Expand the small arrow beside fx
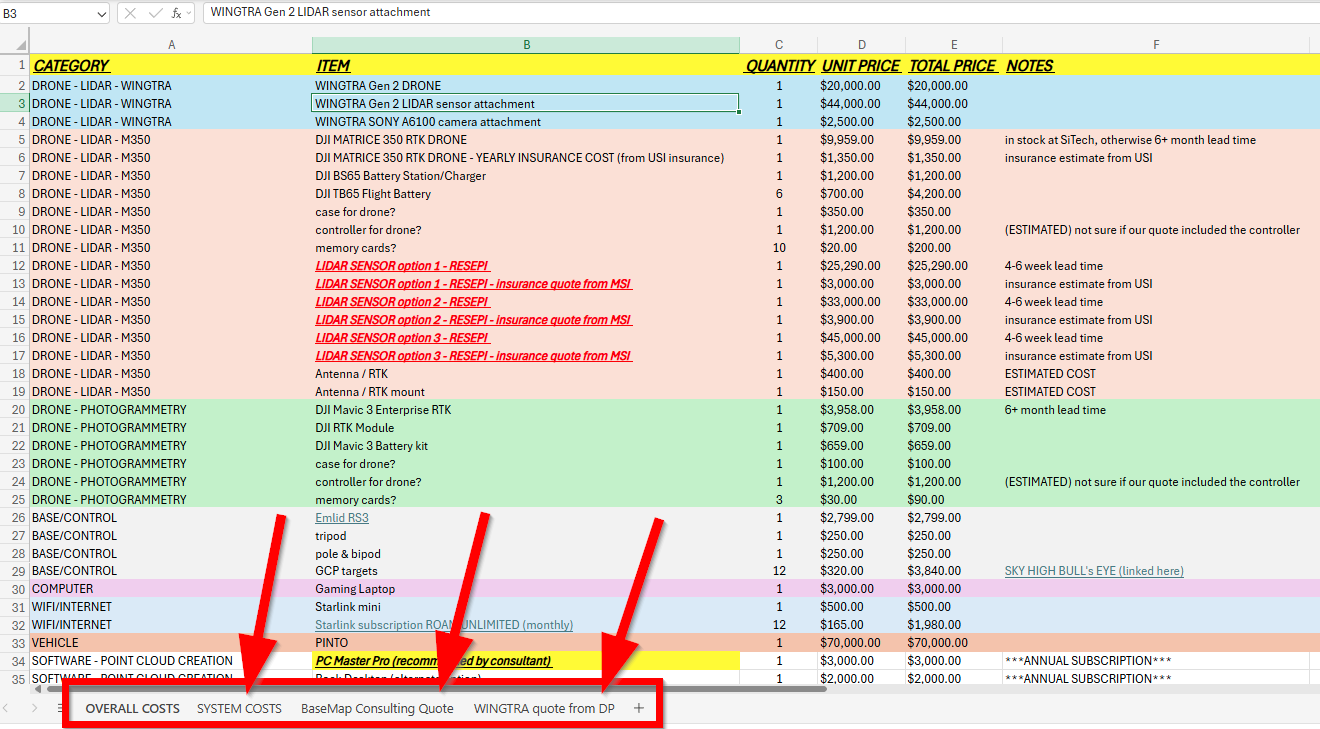 tap(189, 13)
